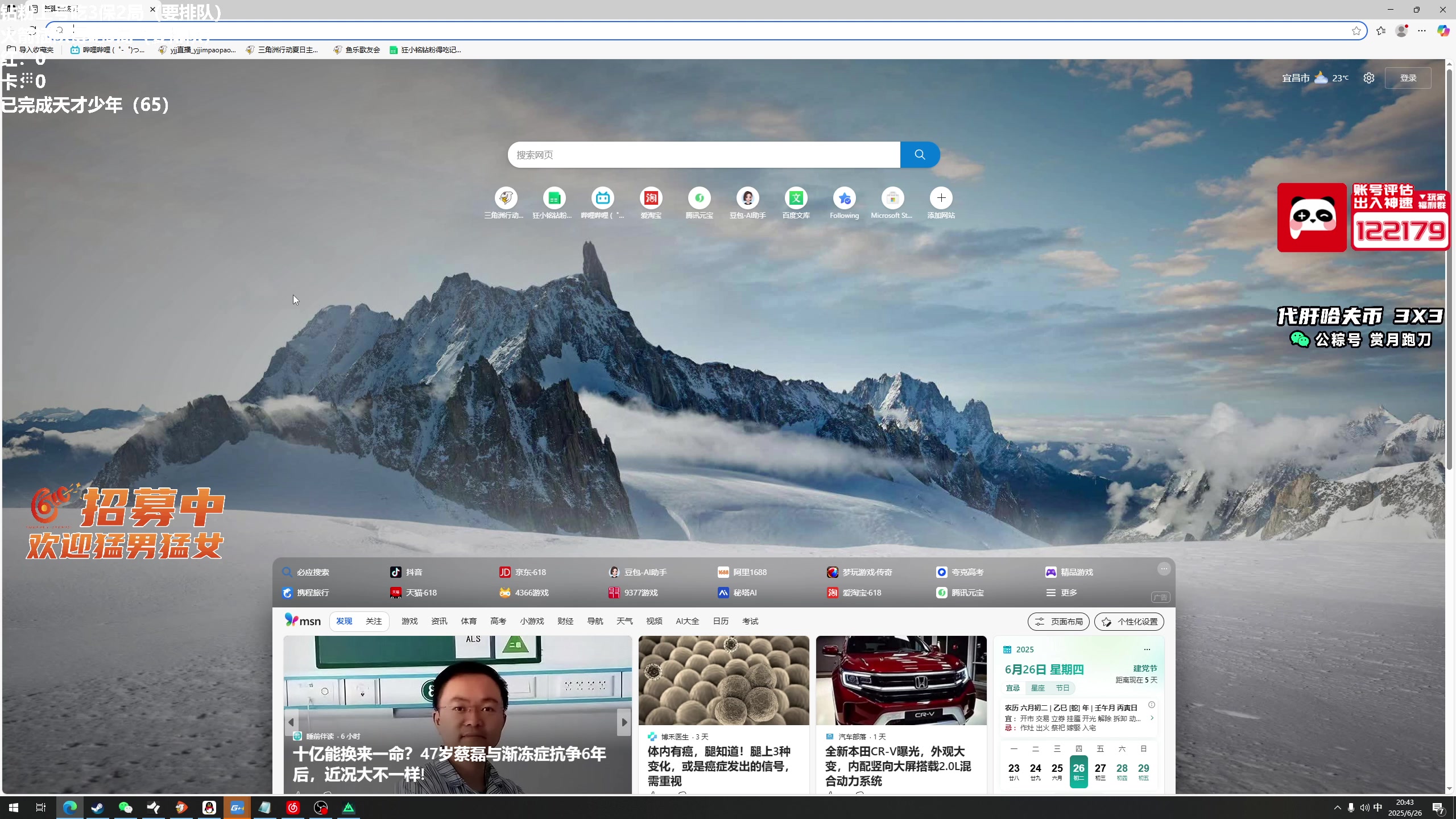Open the 携程旅行 link

[x=305, y=593]
